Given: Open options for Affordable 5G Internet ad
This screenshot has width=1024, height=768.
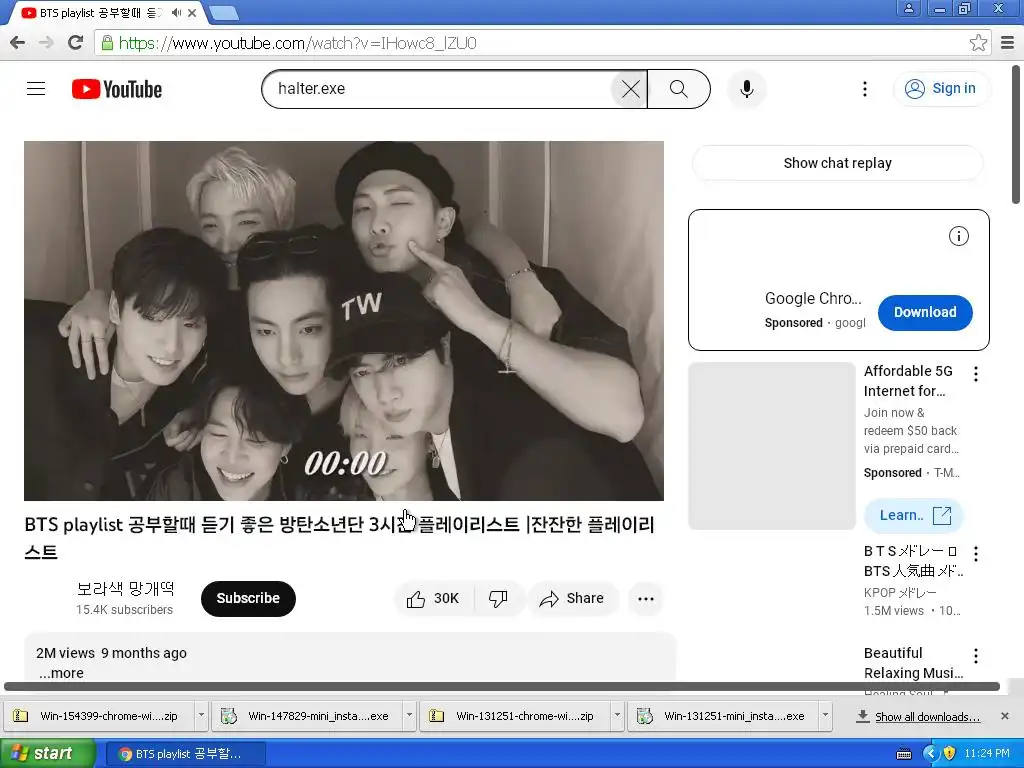Looking at the screenshot, I should tap(976, 374).
